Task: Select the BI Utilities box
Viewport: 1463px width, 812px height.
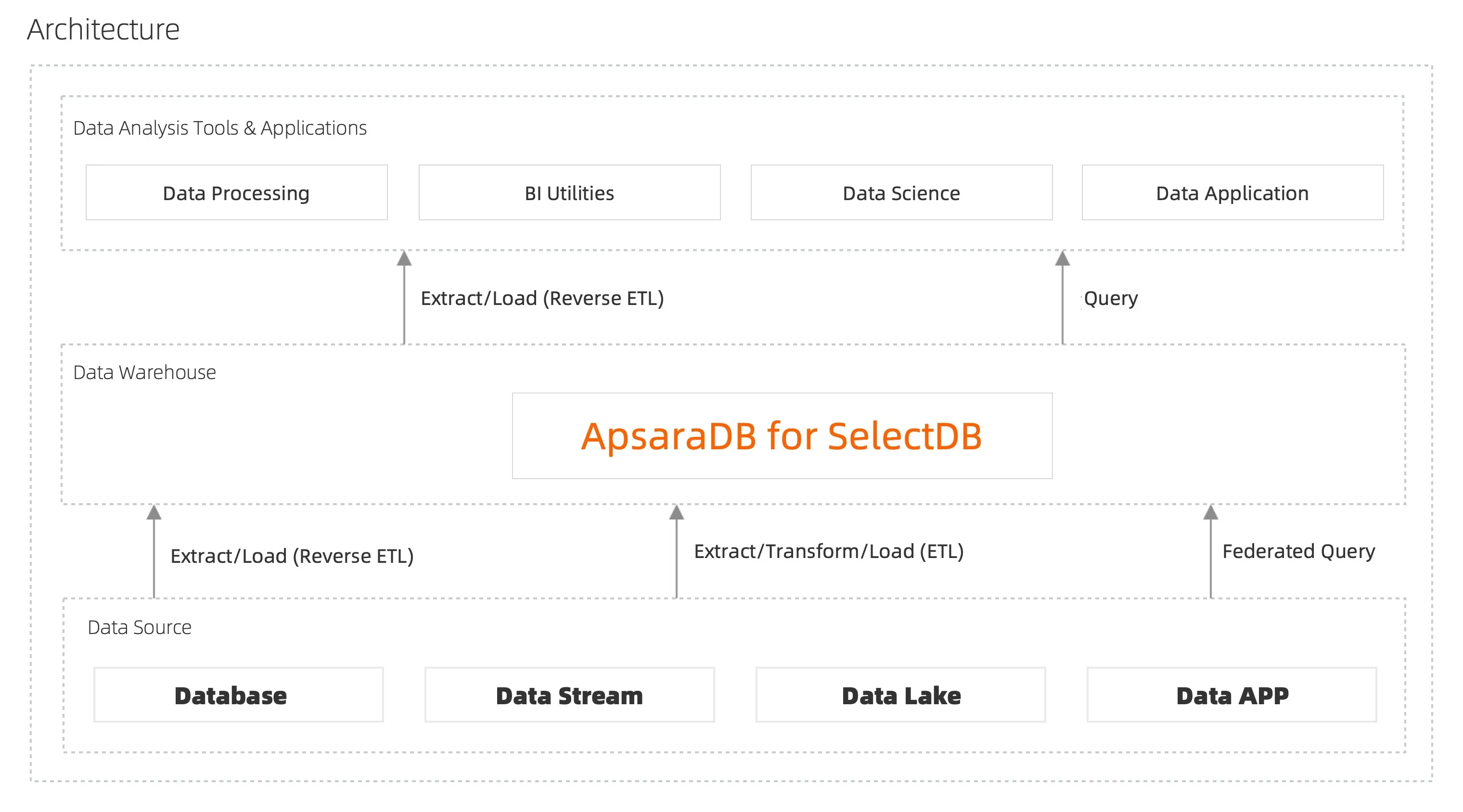Action: coord(569,193)
